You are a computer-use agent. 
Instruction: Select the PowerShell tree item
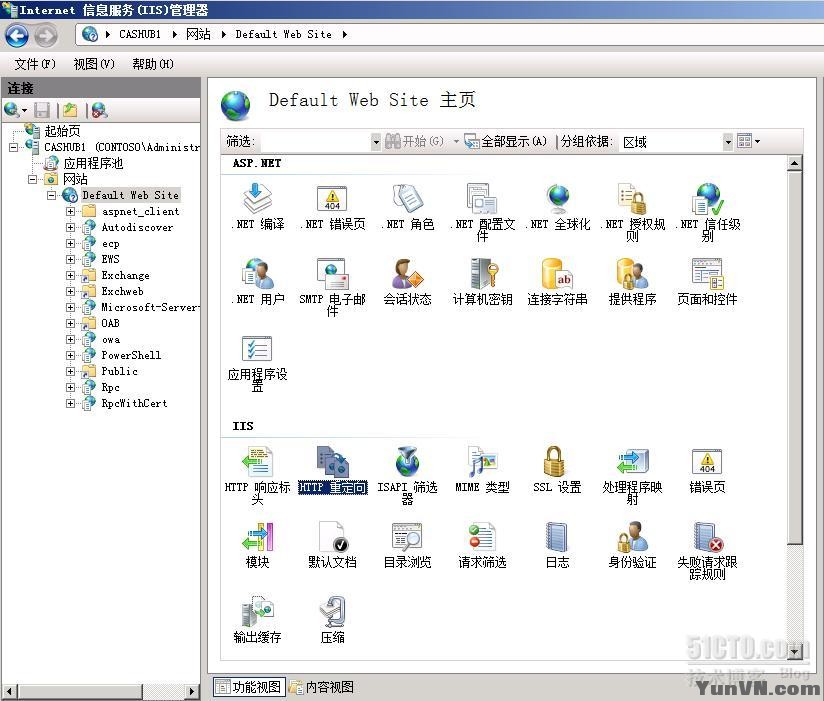coord(131,355)
